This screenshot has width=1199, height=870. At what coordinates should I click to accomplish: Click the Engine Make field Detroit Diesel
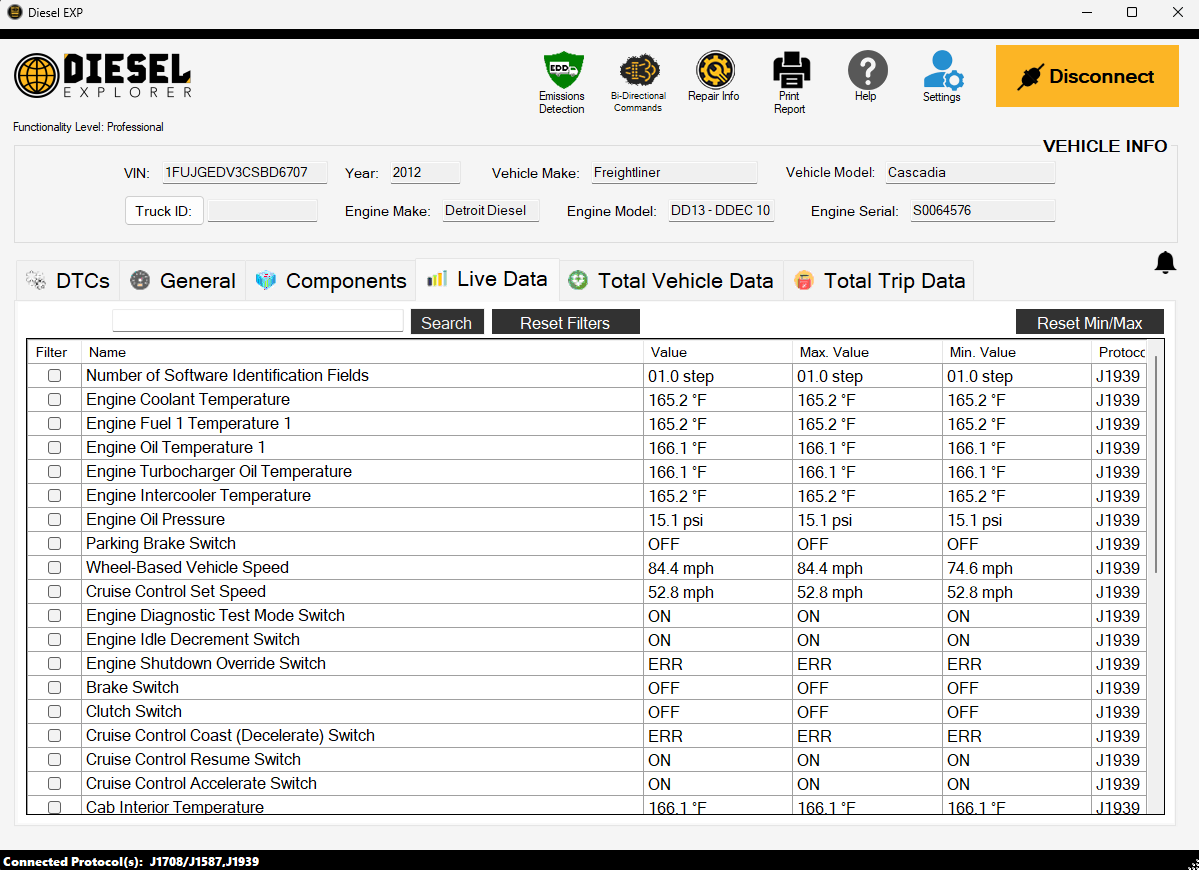click(491, 211)
